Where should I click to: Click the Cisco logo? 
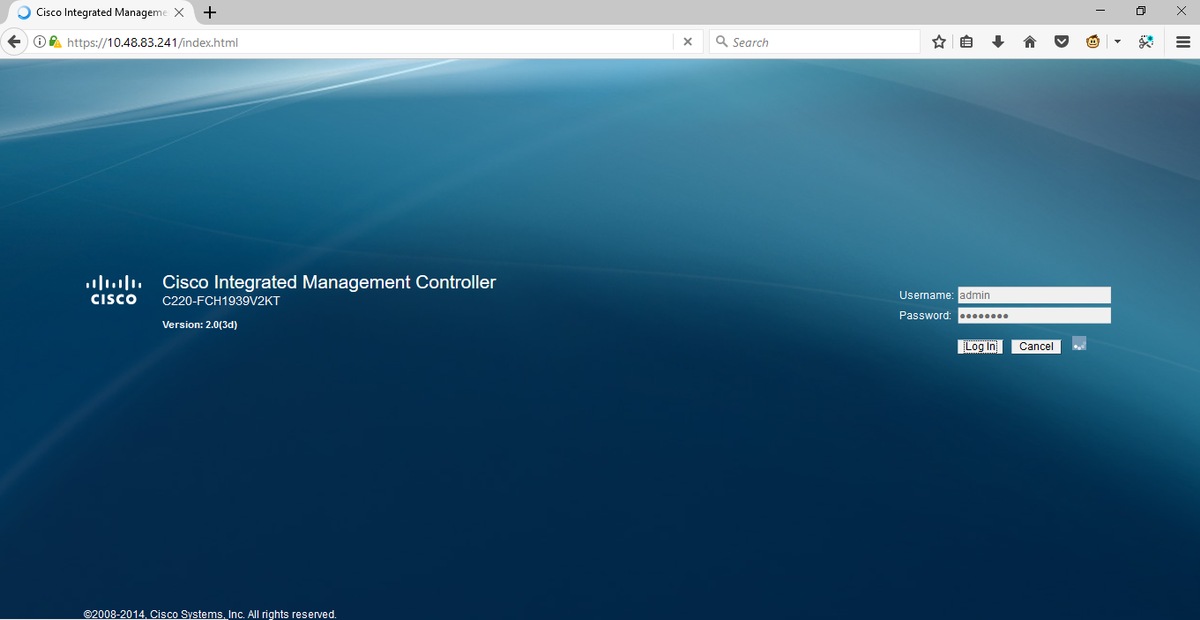(x=114, y=289)
